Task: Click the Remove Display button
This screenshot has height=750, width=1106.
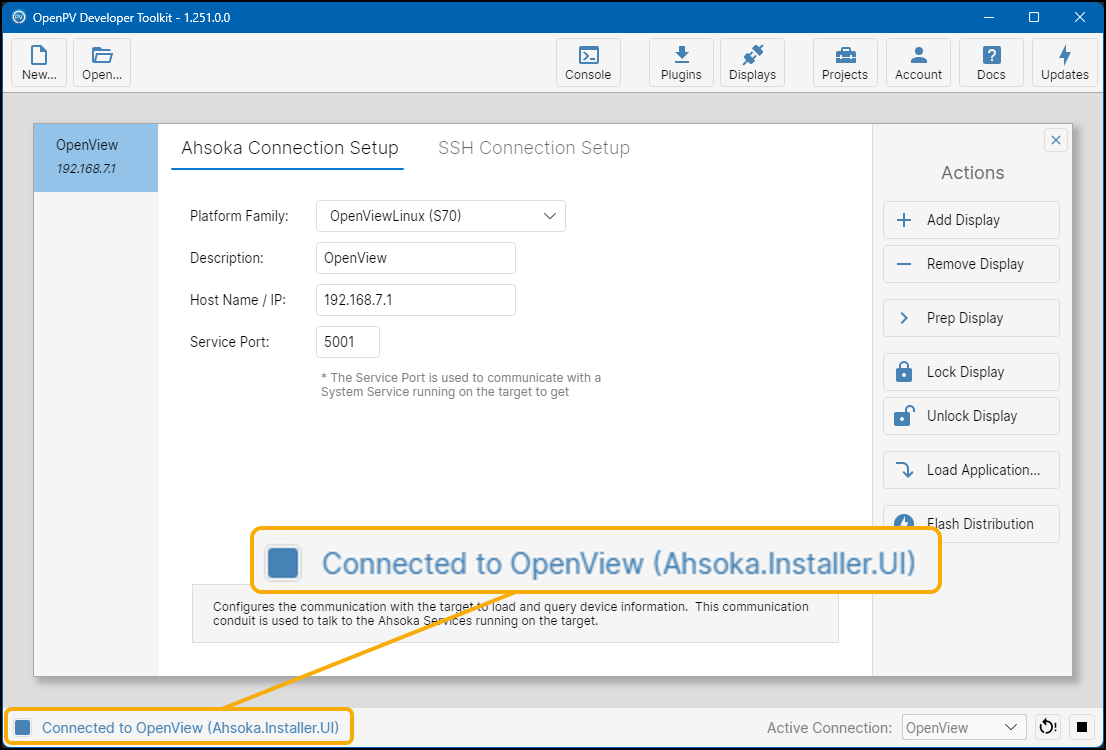Action: pos(971,264)
